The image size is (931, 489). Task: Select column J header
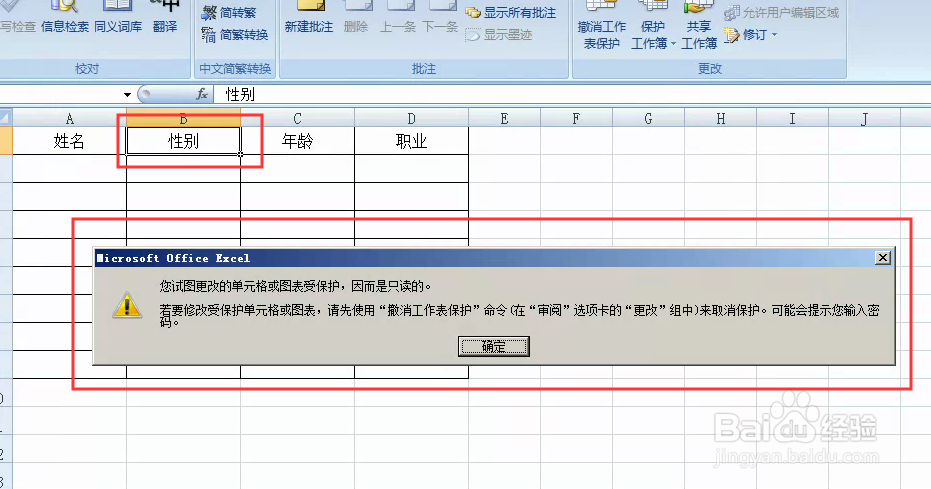coord(864,118)
